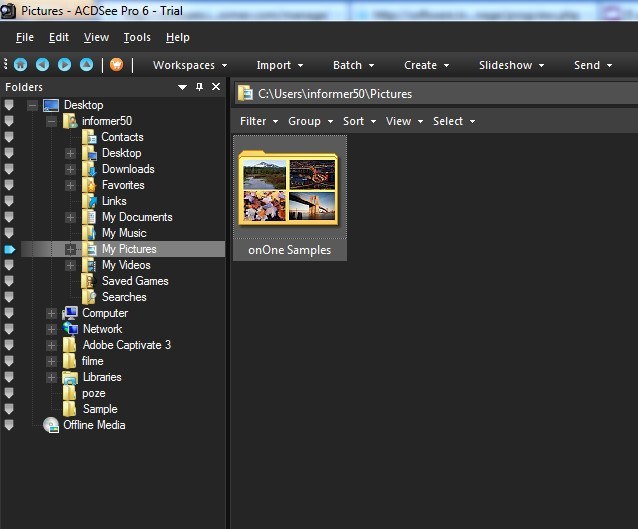
Task: Toggle Easy-Select marker for My Documents
Action: 9,217
